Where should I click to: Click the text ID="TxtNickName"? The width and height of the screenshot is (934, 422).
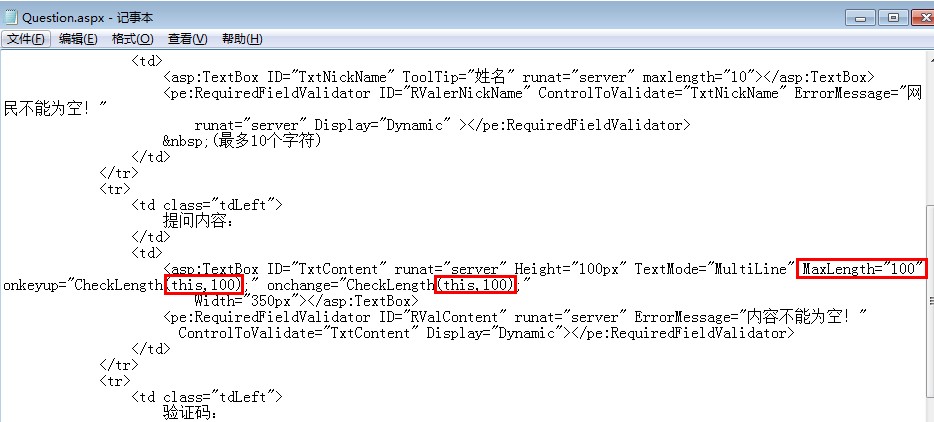pos(331,77)
